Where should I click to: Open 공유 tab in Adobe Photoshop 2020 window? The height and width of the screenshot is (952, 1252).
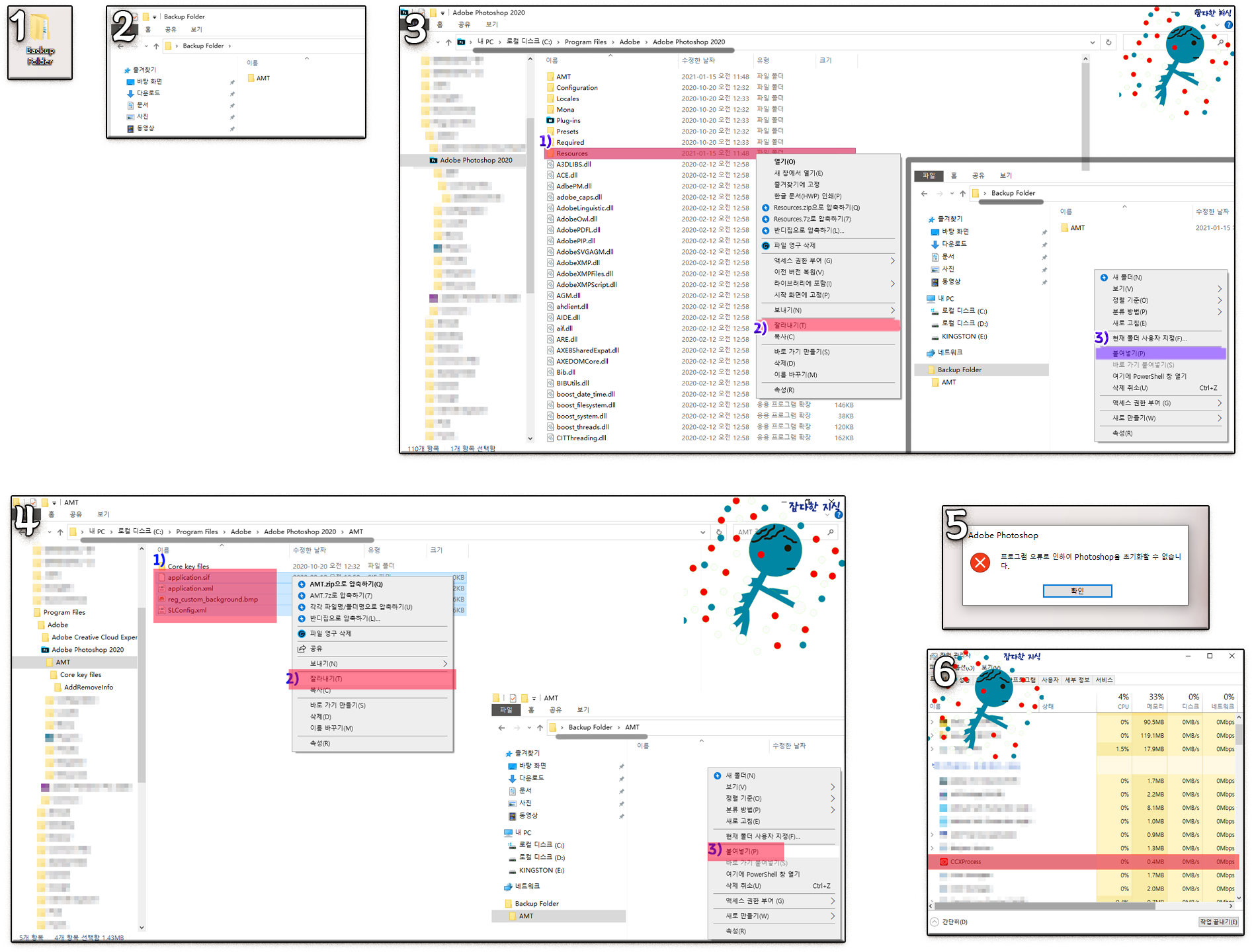(464, 25)
